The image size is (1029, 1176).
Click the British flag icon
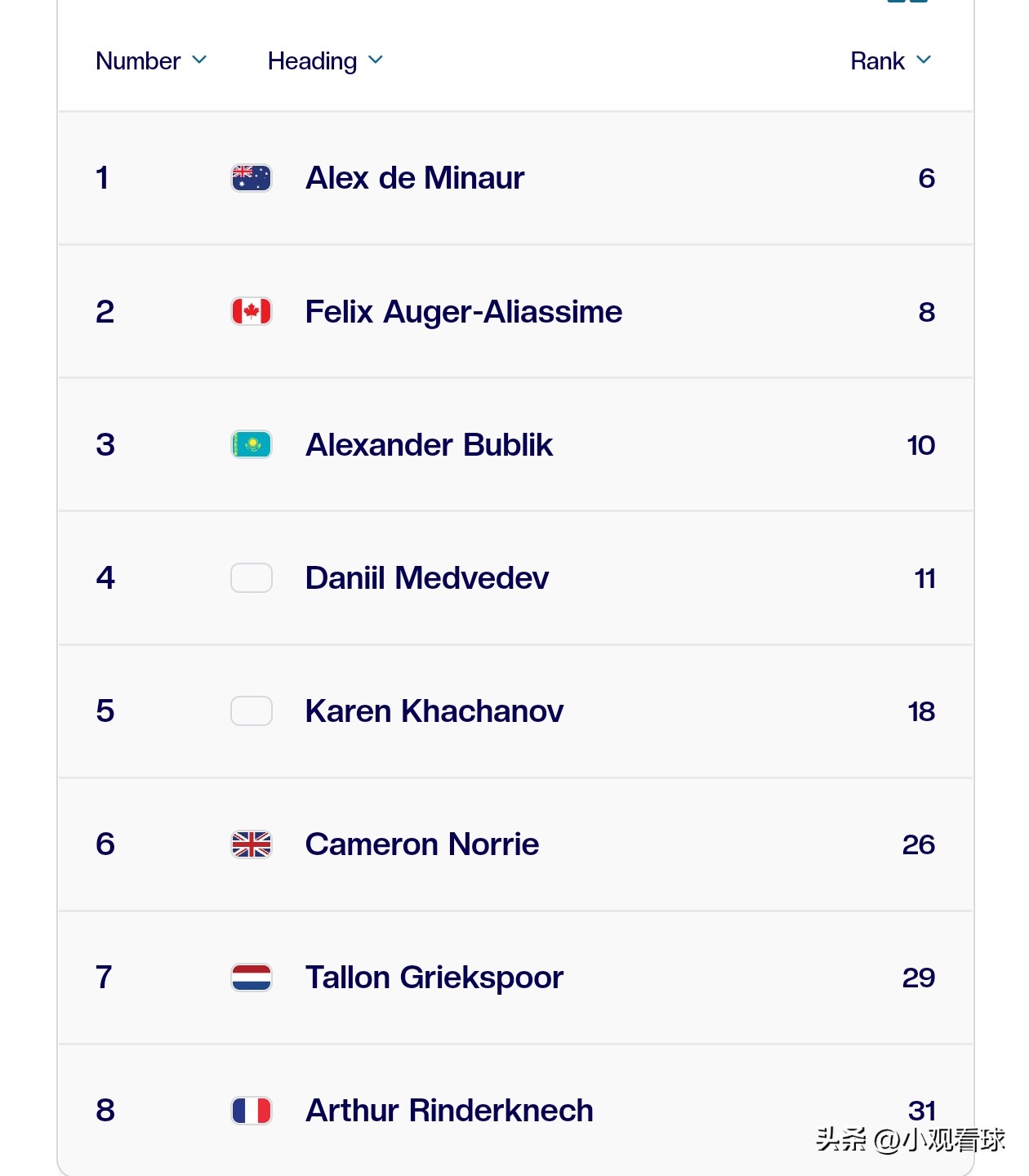252,844
